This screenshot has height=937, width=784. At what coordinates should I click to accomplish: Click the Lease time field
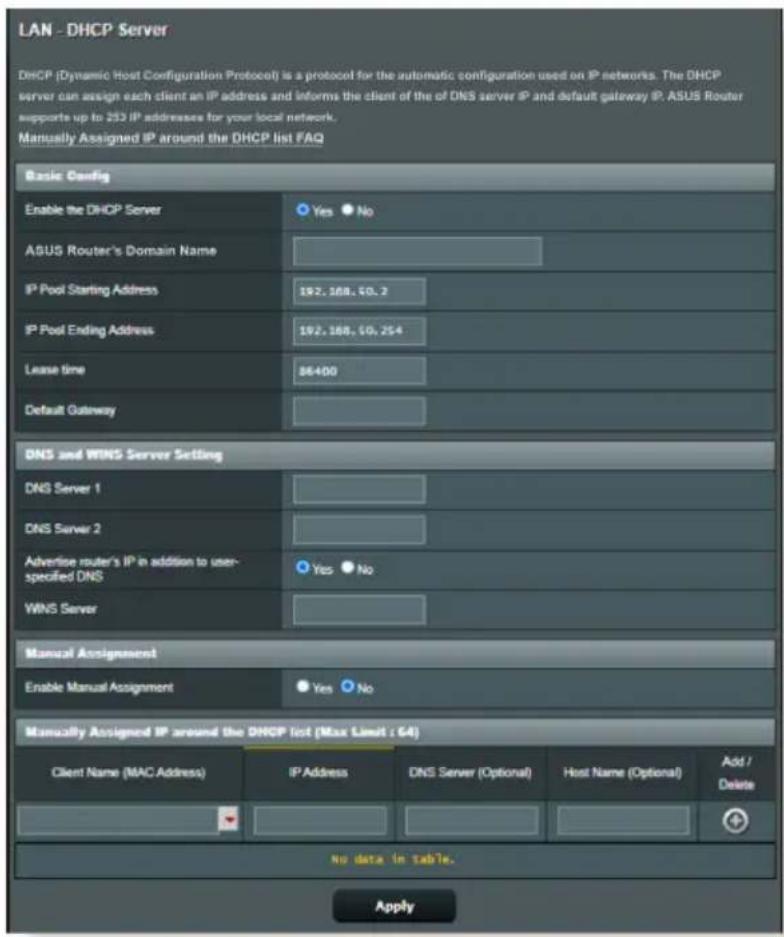click(x=359, y=371)
